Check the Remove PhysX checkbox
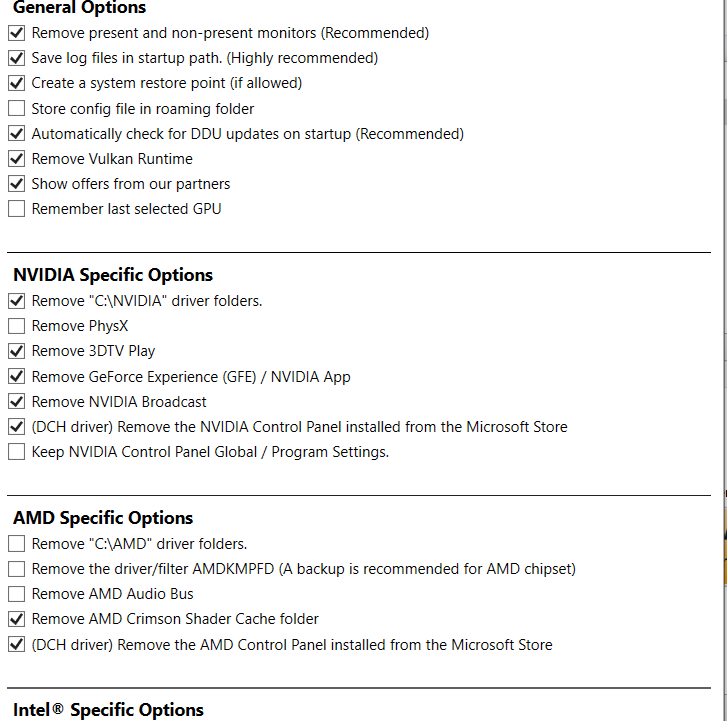The height and width of the screenshot is (721, 727). pos(16,326)
